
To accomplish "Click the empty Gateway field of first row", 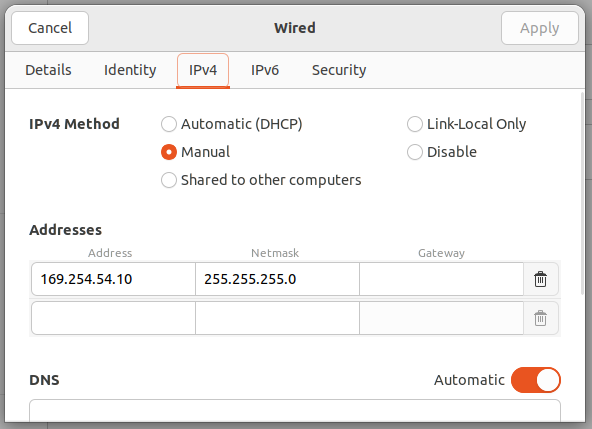I will click(441, 279).
